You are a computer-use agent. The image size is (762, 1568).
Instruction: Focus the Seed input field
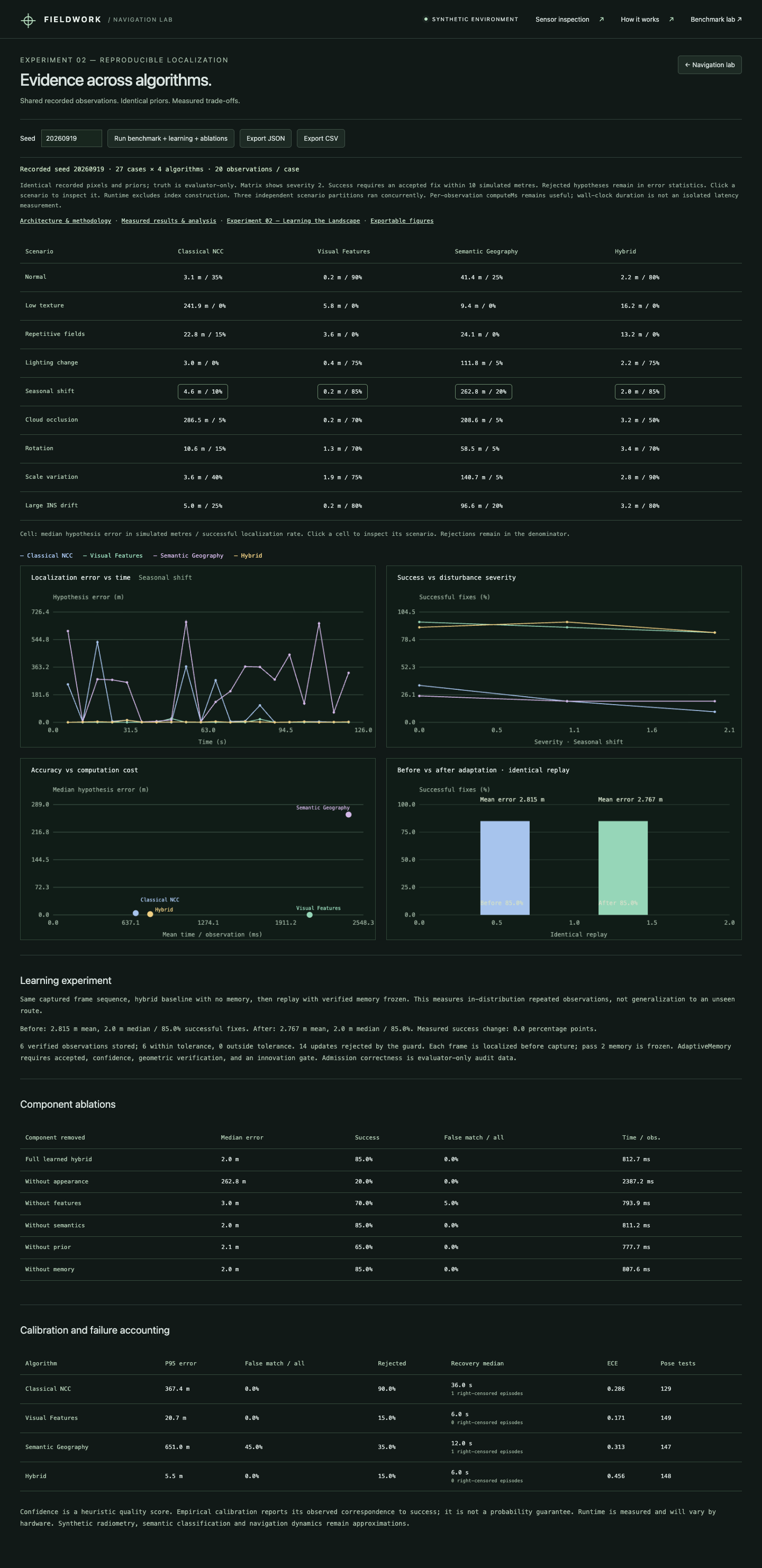[71, 138]
